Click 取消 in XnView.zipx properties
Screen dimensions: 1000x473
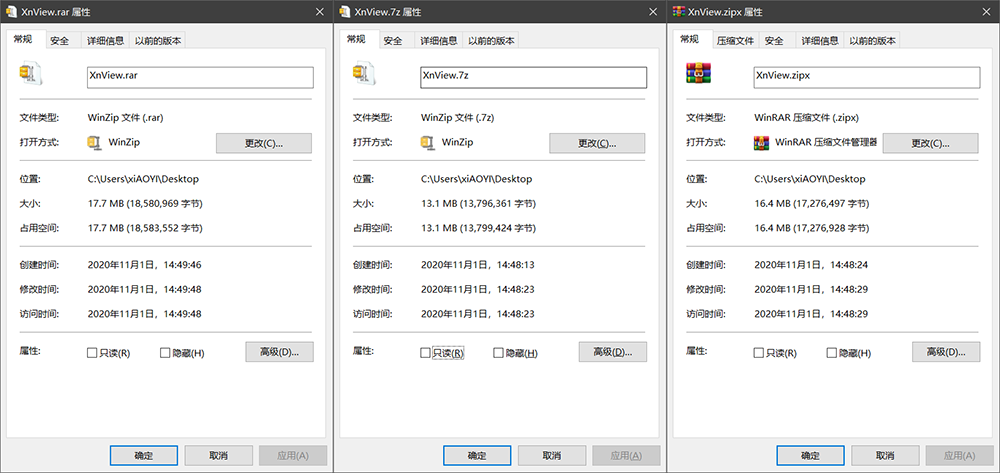coord(885,456)
